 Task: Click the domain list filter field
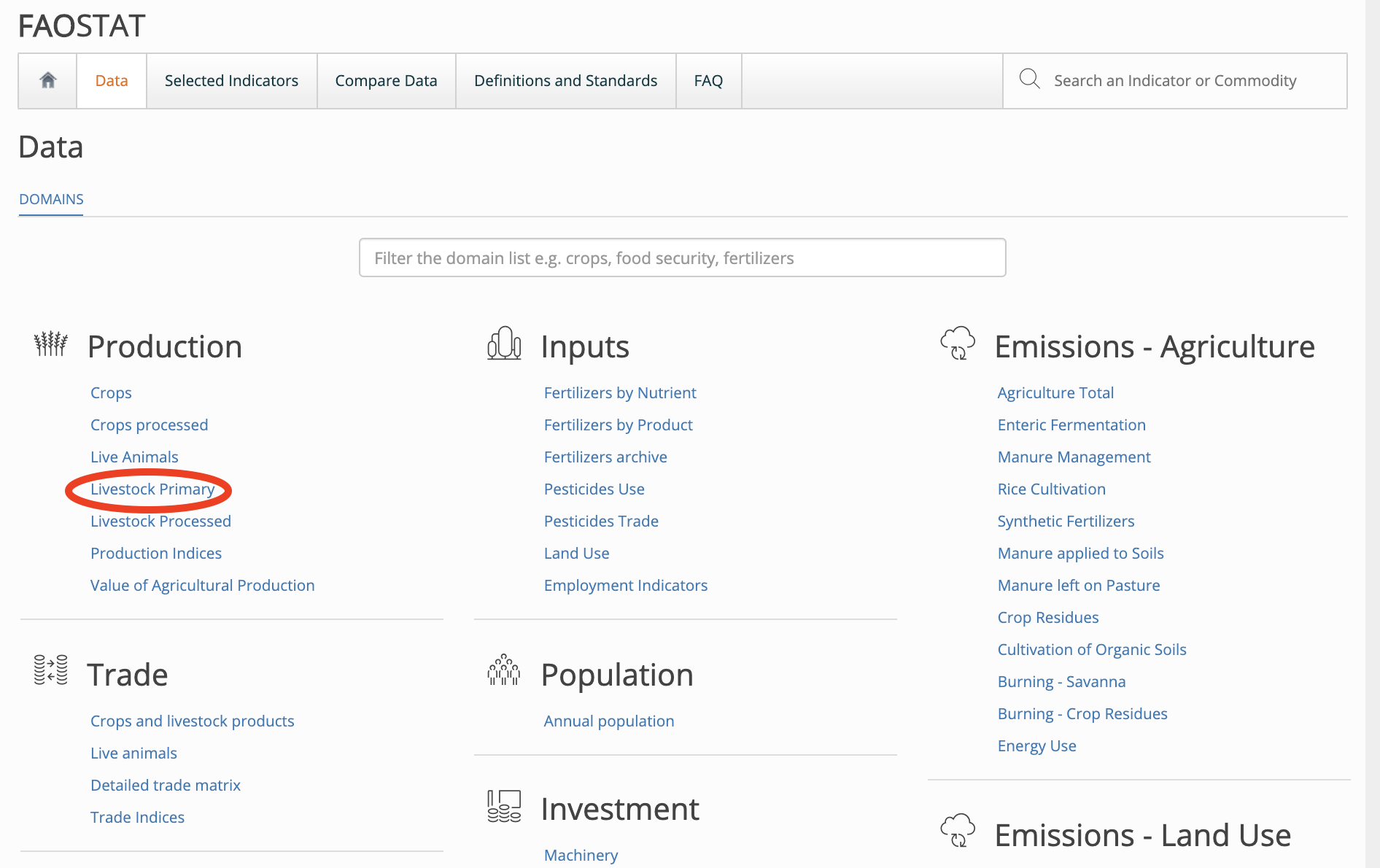(x=682, y=258)
